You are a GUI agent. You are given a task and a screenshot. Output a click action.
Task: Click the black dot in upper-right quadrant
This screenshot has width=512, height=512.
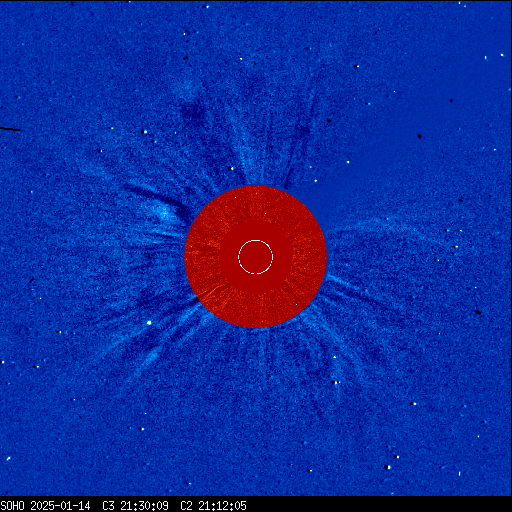[x=419, y=136]
